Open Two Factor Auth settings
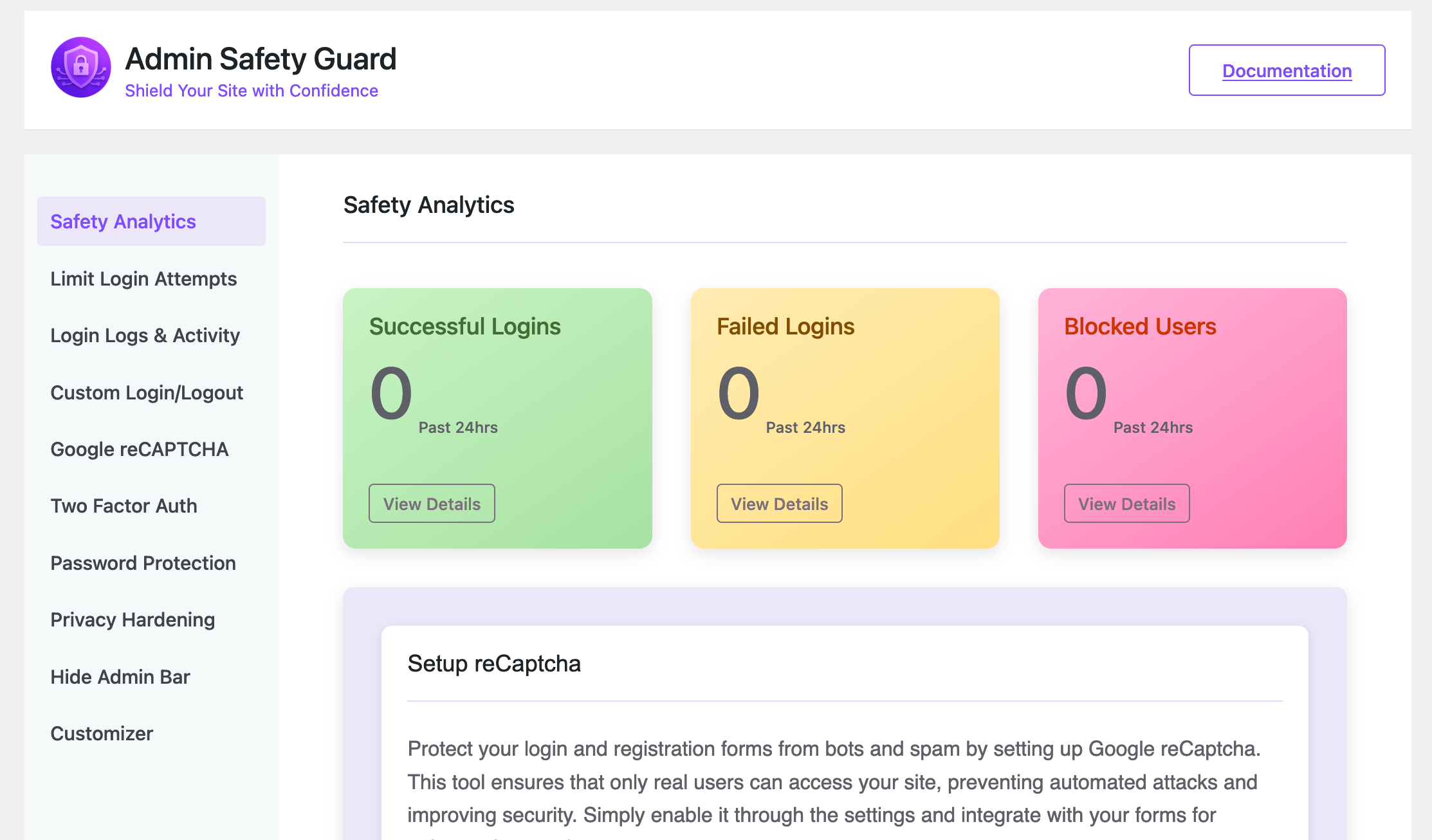The image size is (1432, 840). point(124,506)
